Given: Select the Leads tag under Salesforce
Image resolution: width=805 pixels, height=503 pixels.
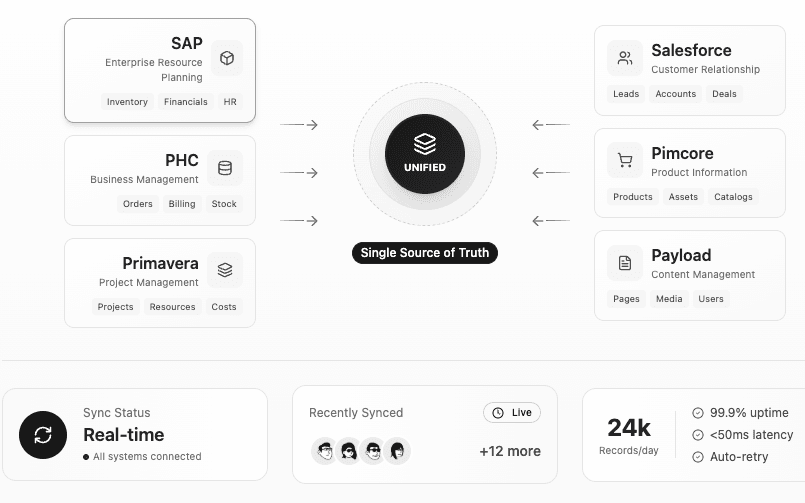Looking at the screenshot, I should (x=626, y=94).
